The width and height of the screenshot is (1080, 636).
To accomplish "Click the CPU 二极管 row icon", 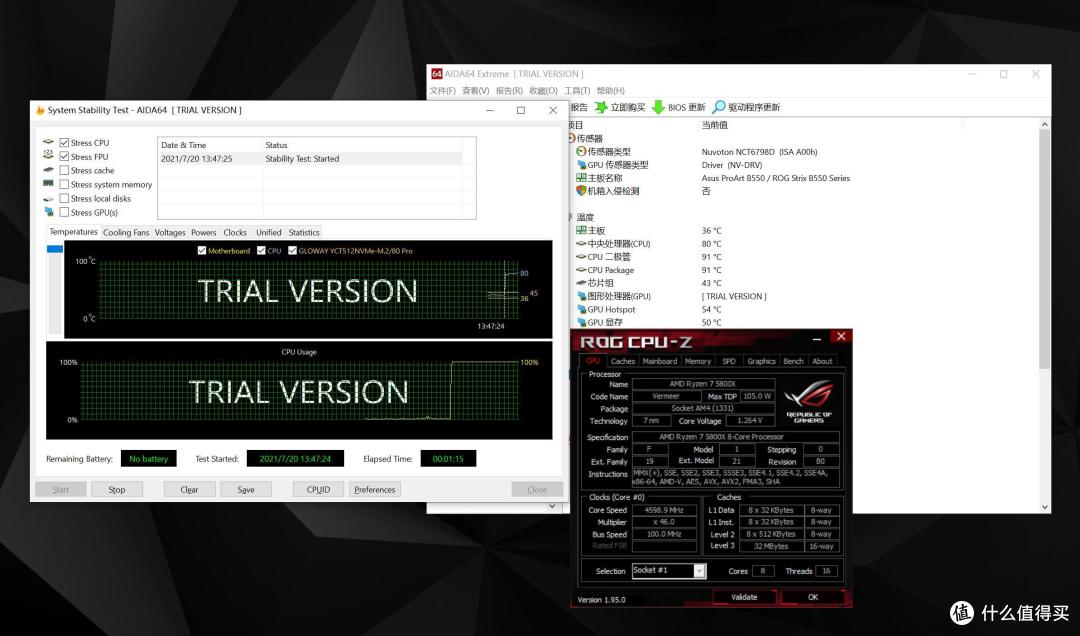I will (x=581, y=256).
